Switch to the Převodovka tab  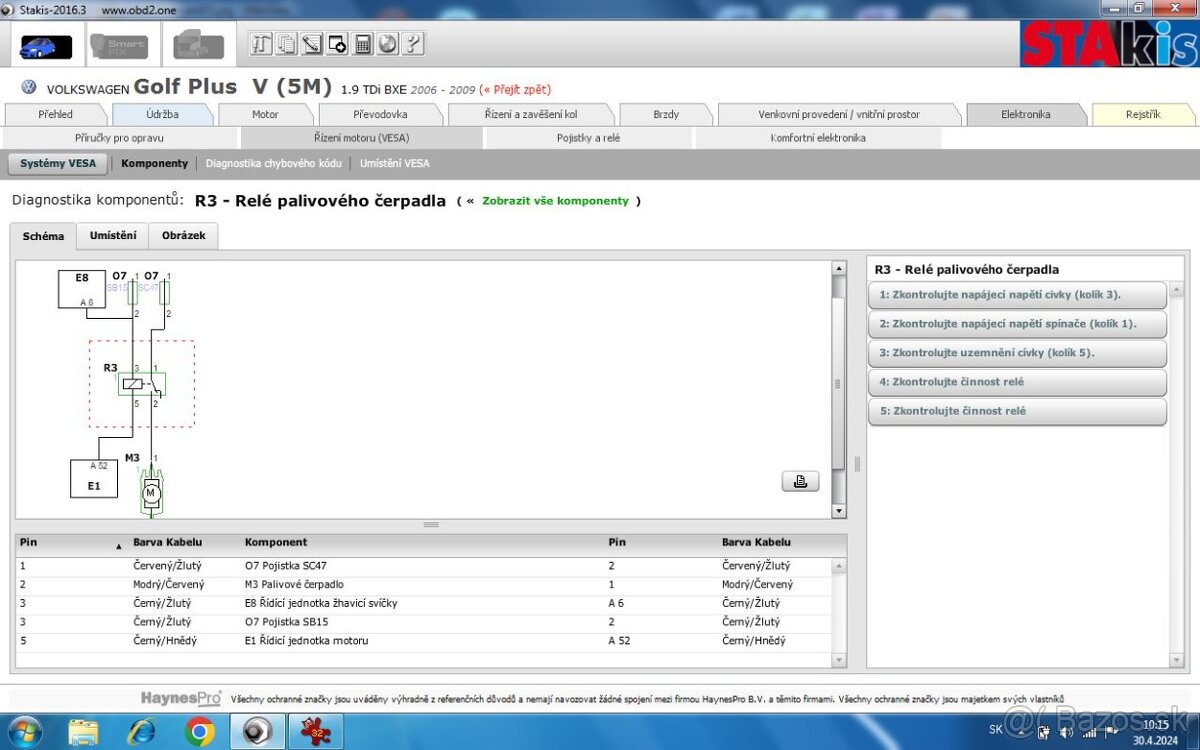pos(380,114)
